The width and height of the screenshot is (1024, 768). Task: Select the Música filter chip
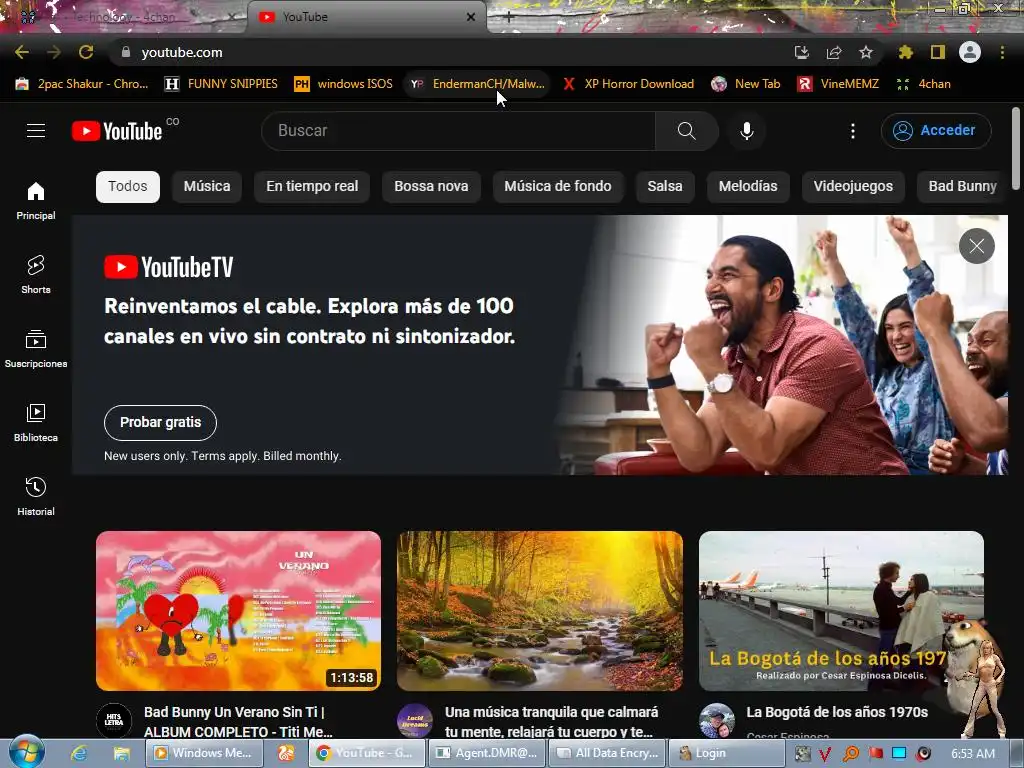click(207, 187)
